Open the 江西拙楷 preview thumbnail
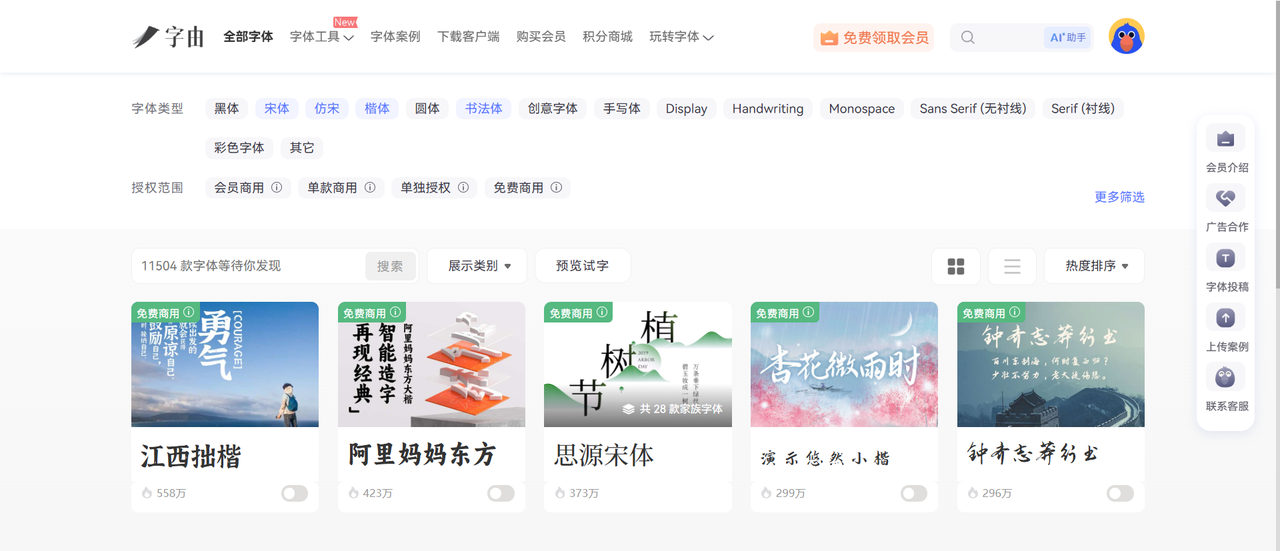The width and height of the screenshot is (1280, 551). click(225, 364)
